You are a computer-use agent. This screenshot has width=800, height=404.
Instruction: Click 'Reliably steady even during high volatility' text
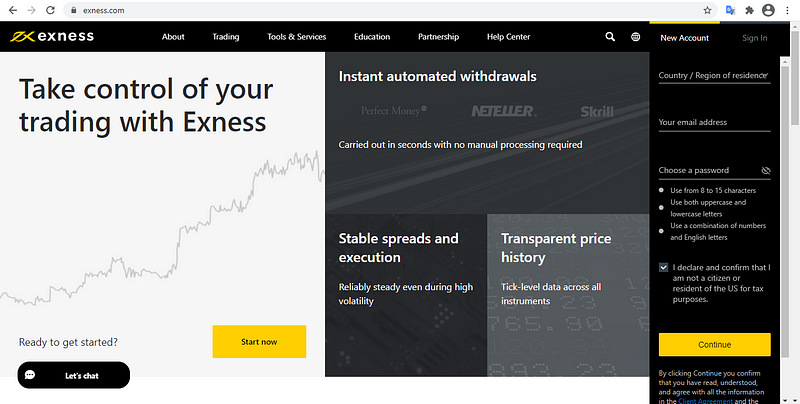coord(406,294)
